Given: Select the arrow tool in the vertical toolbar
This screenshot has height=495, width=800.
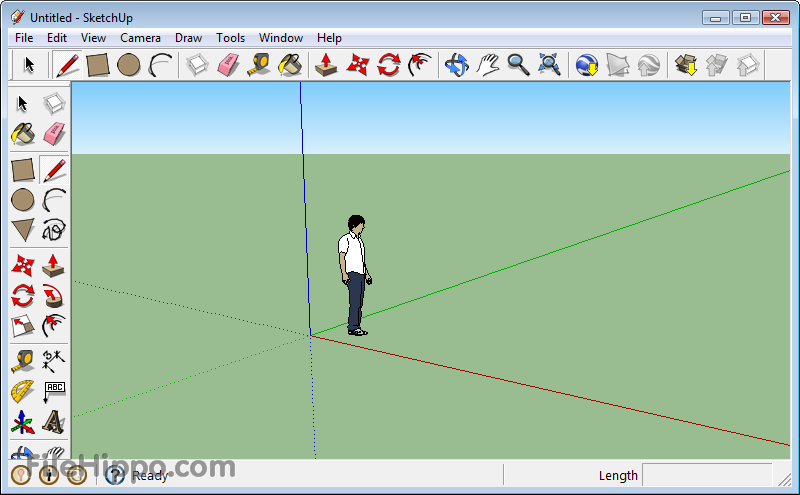Looking at the screenshot, I should pos(22,104).
